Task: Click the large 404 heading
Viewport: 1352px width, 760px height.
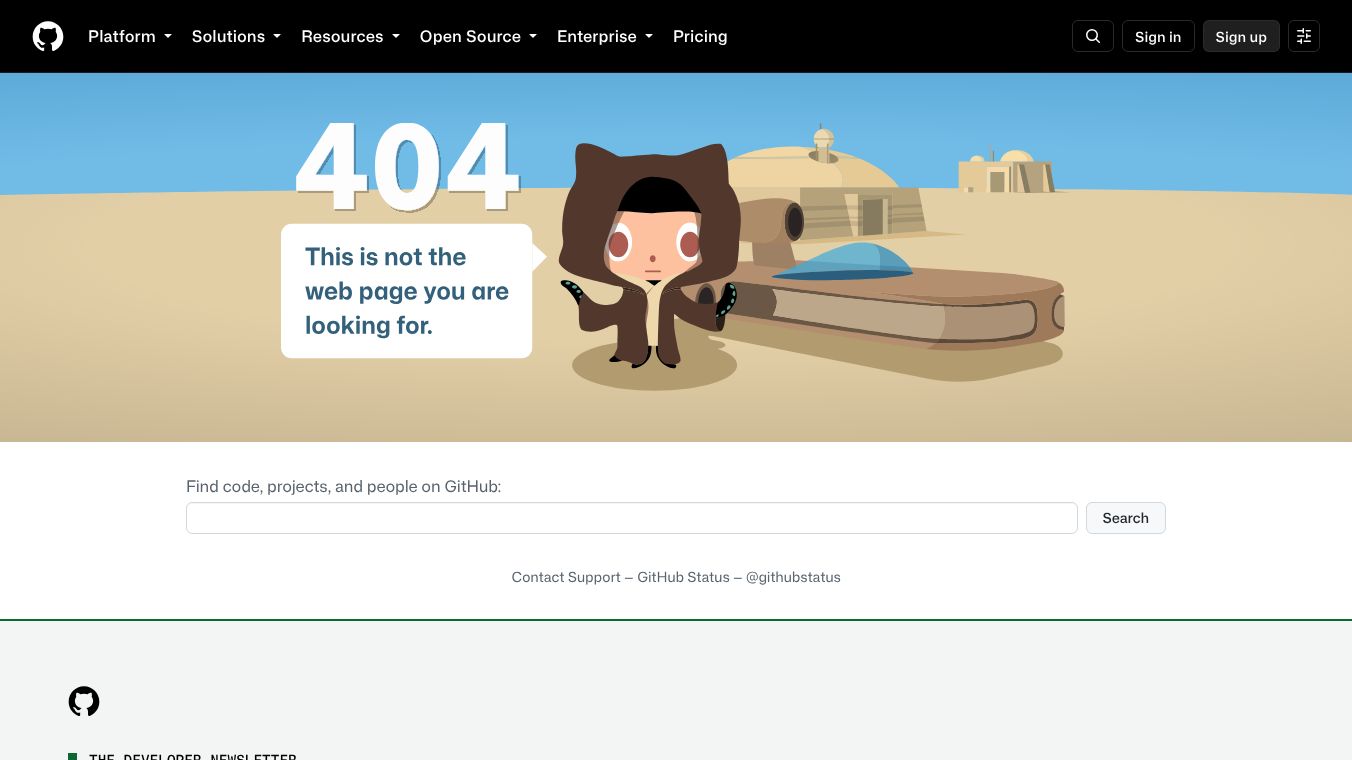Action: (x=408, y=167)
